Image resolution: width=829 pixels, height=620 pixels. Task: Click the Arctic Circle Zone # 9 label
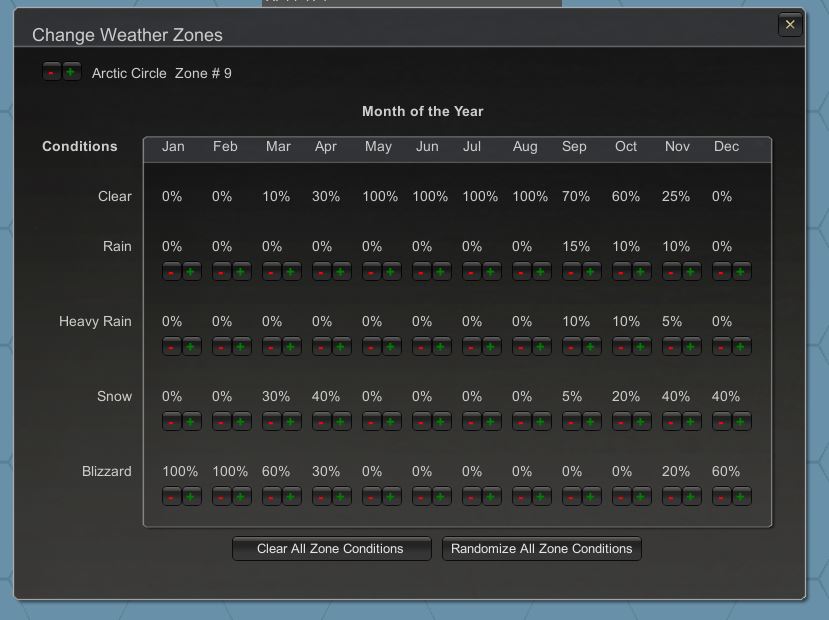tap(162, 73)
